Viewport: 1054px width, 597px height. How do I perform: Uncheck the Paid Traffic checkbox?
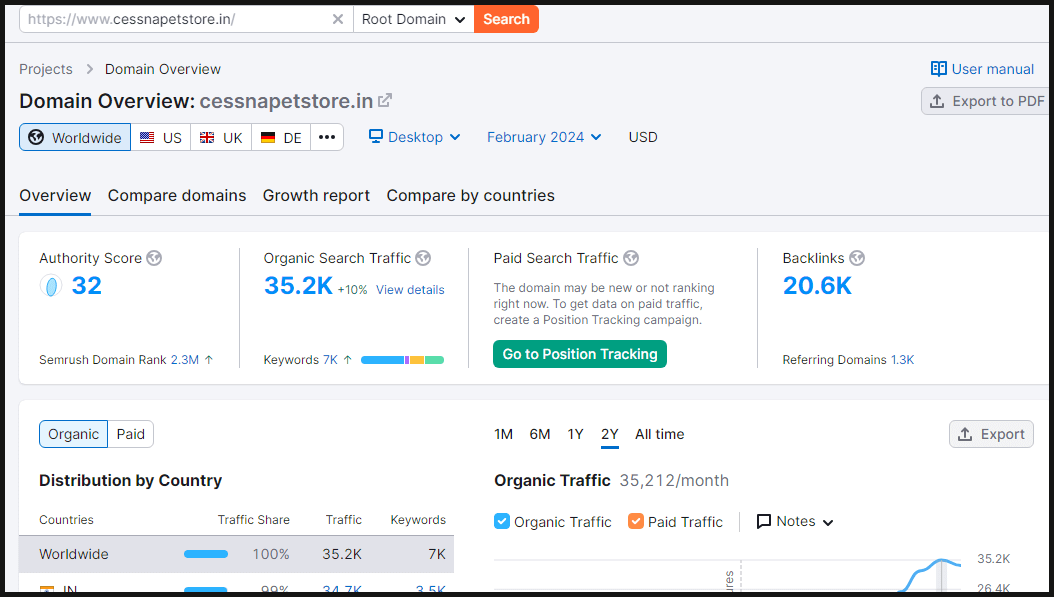(636, 521)
